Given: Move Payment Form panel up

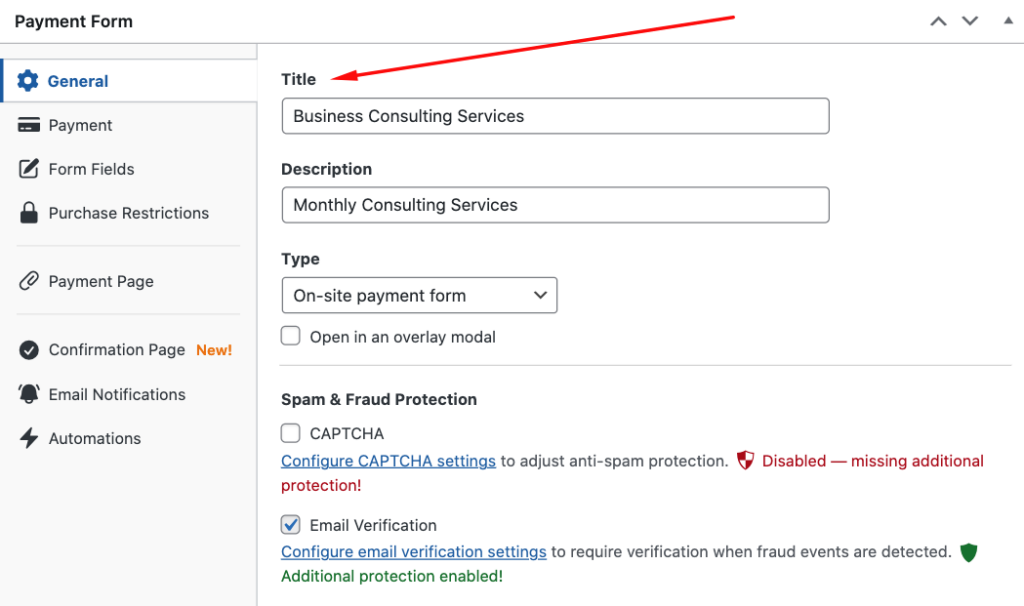Looking at the screenshot, I should pyautogui.click(x=938, y=21).
